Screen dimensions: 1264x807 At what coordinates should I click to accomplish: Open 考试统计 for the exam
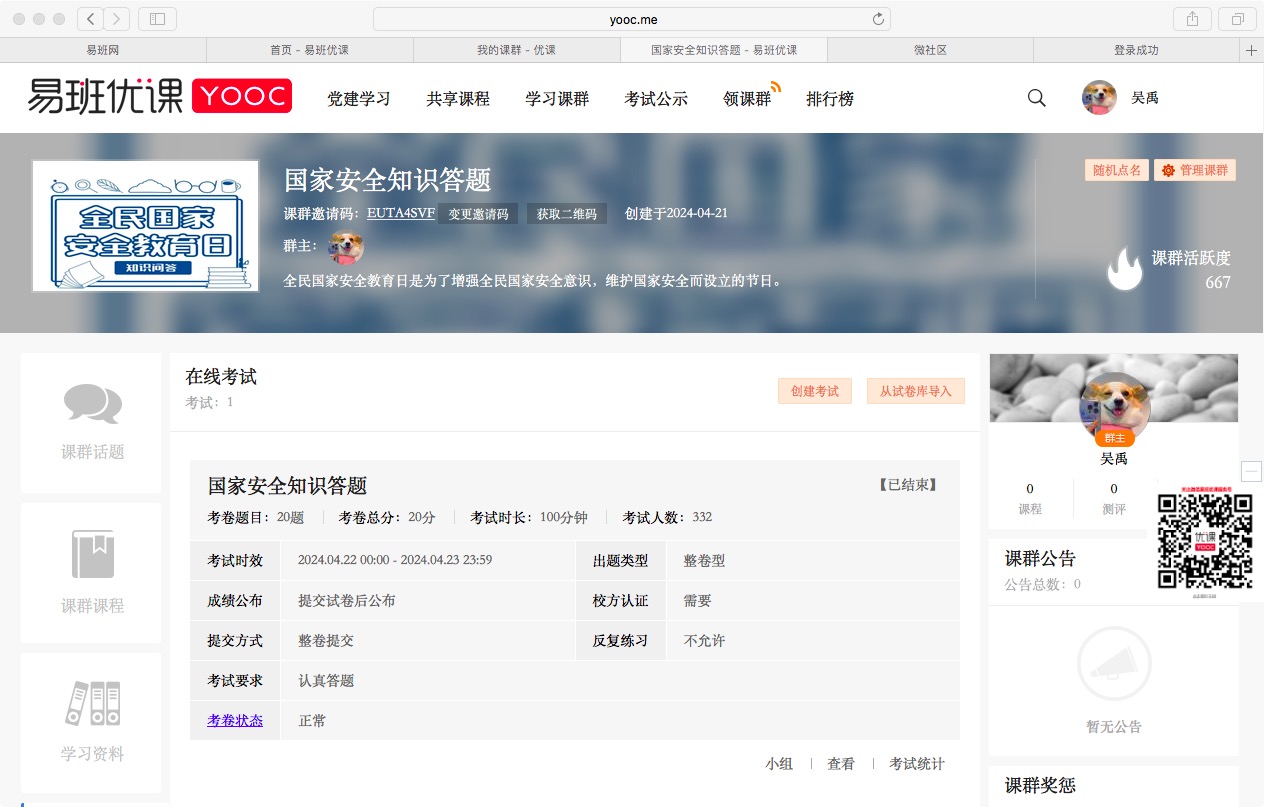917,764
